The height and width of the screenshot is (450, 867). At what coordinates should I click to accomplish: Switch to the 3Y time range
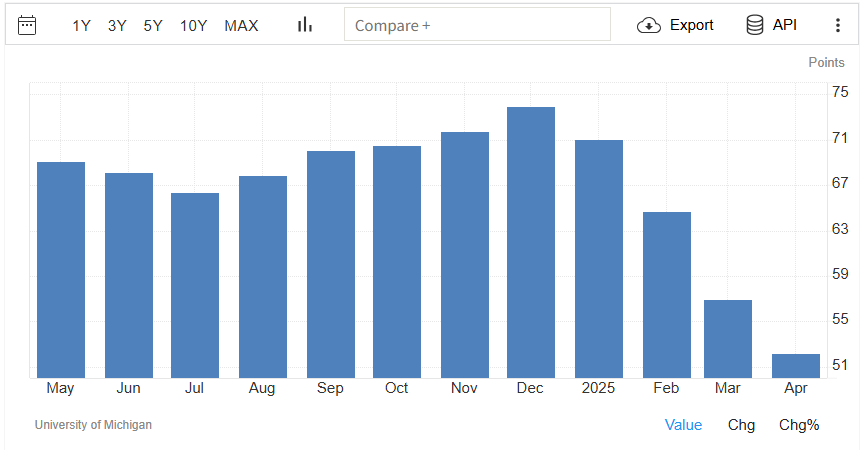(x=117, y=25)
